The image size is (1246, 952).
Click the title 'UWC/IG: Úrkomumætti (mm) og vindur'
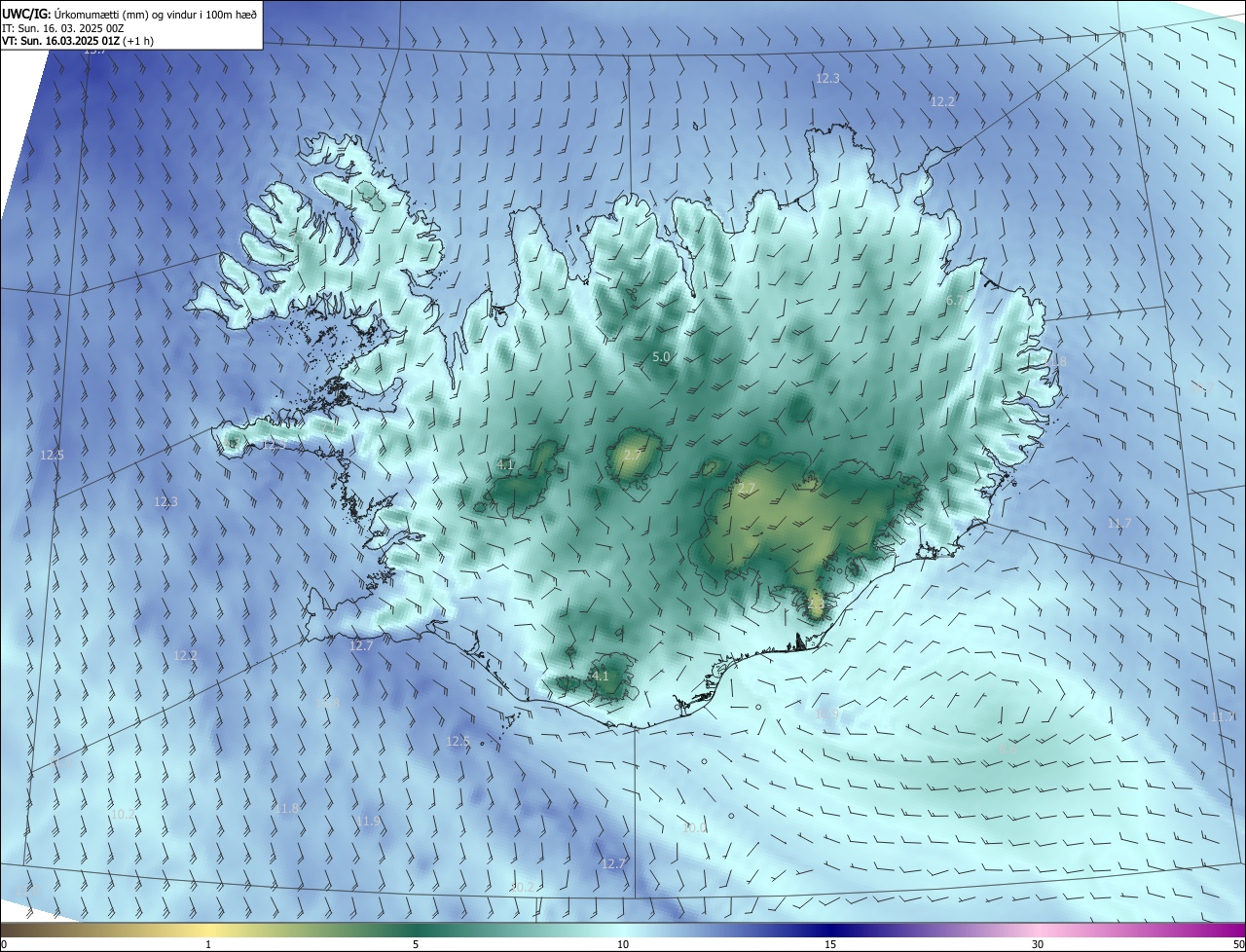129,14
